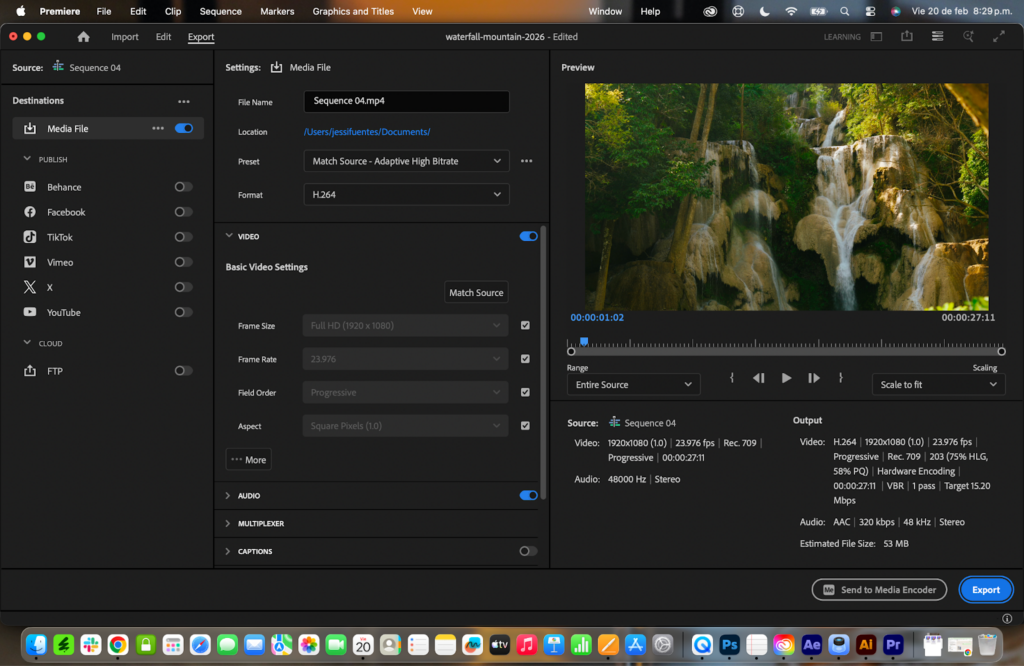Screen dimensions: 1024x666
Task: Toggle the Facebook destination on
Action: click(x=182, y=212)
